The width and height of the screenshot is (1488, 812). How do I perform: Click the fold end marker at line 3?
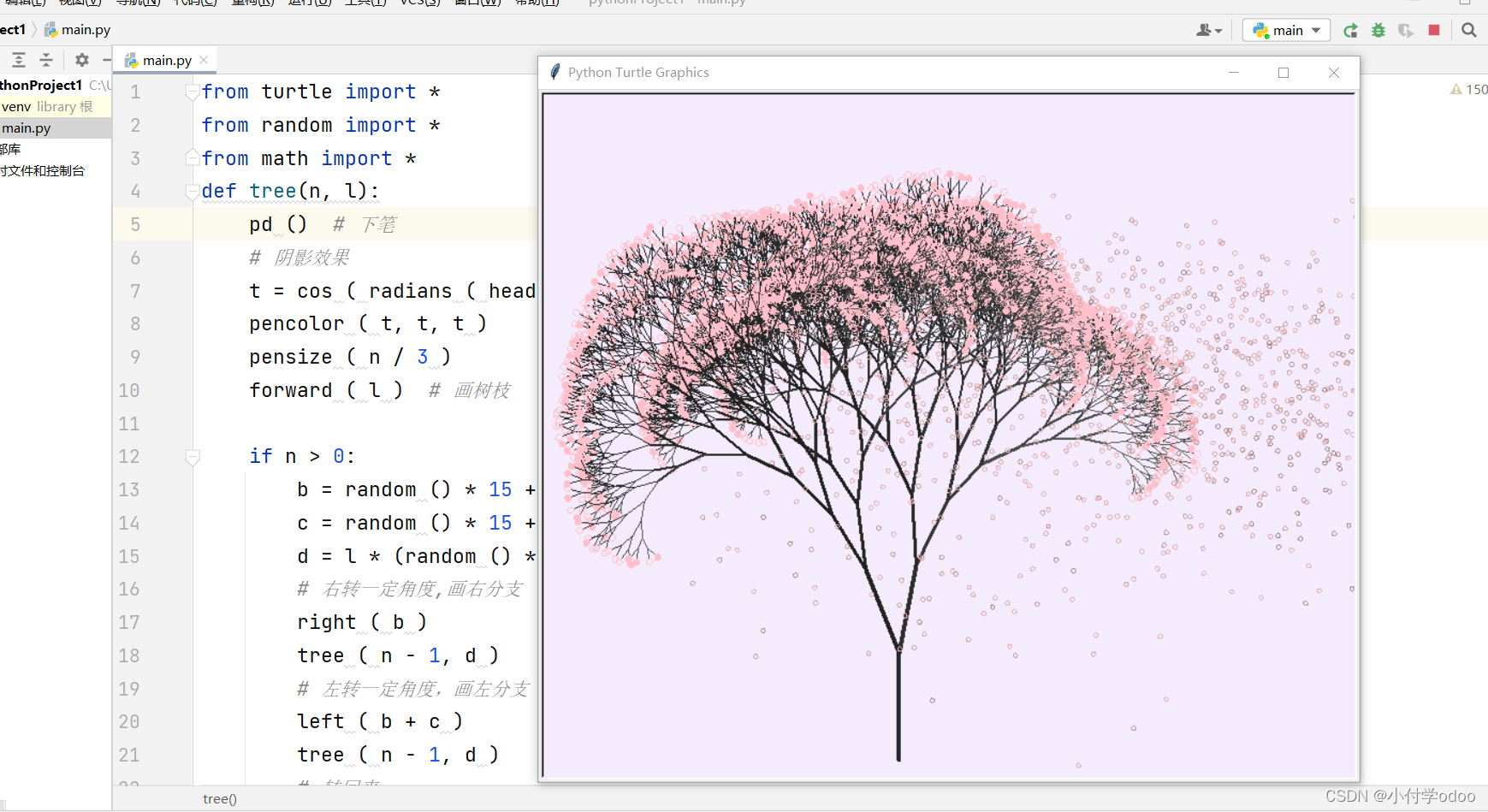(193, 157)
